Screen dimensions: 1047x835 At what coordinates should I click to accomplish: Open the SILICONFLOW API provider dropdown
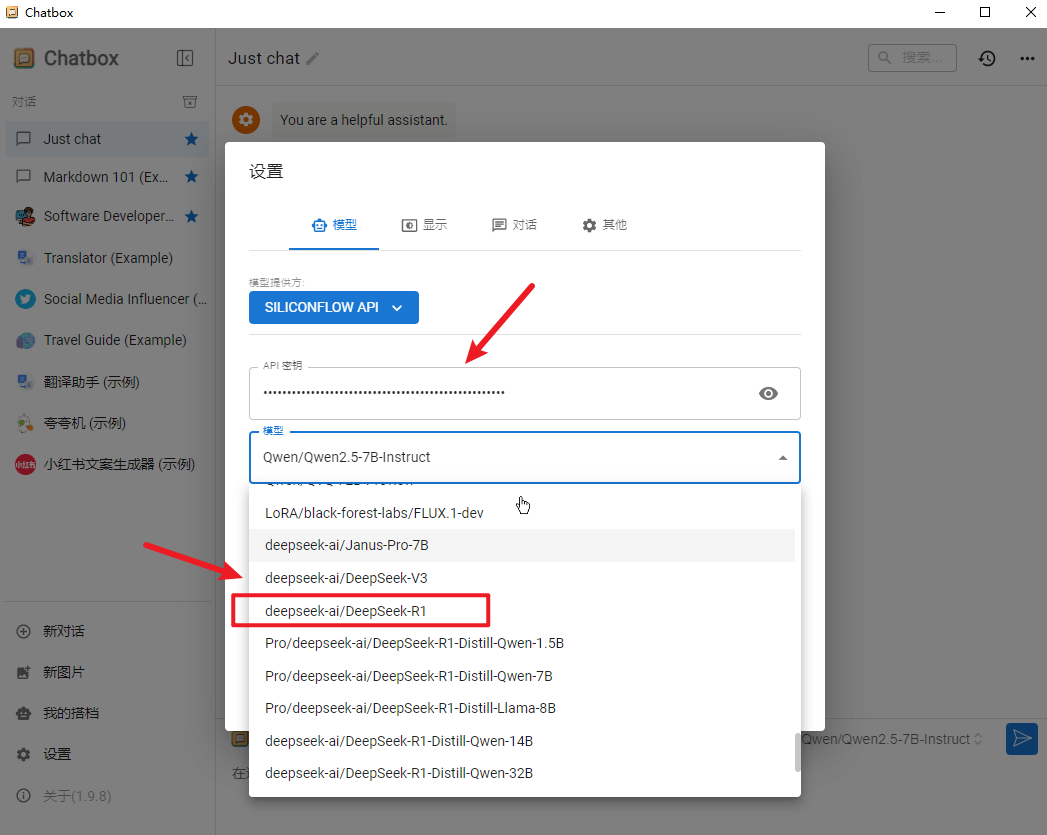pos(334,308)
